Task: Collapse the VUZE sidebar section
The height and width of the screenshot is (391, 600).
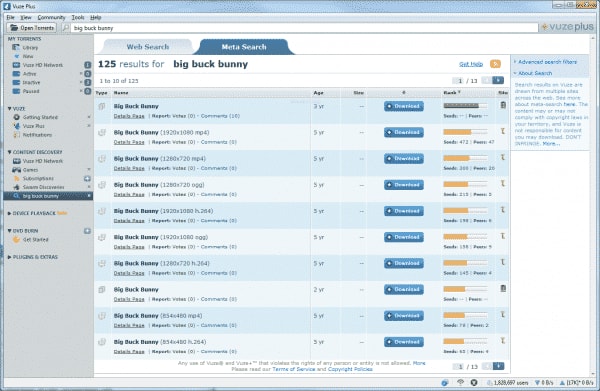Action: [10, 109]
